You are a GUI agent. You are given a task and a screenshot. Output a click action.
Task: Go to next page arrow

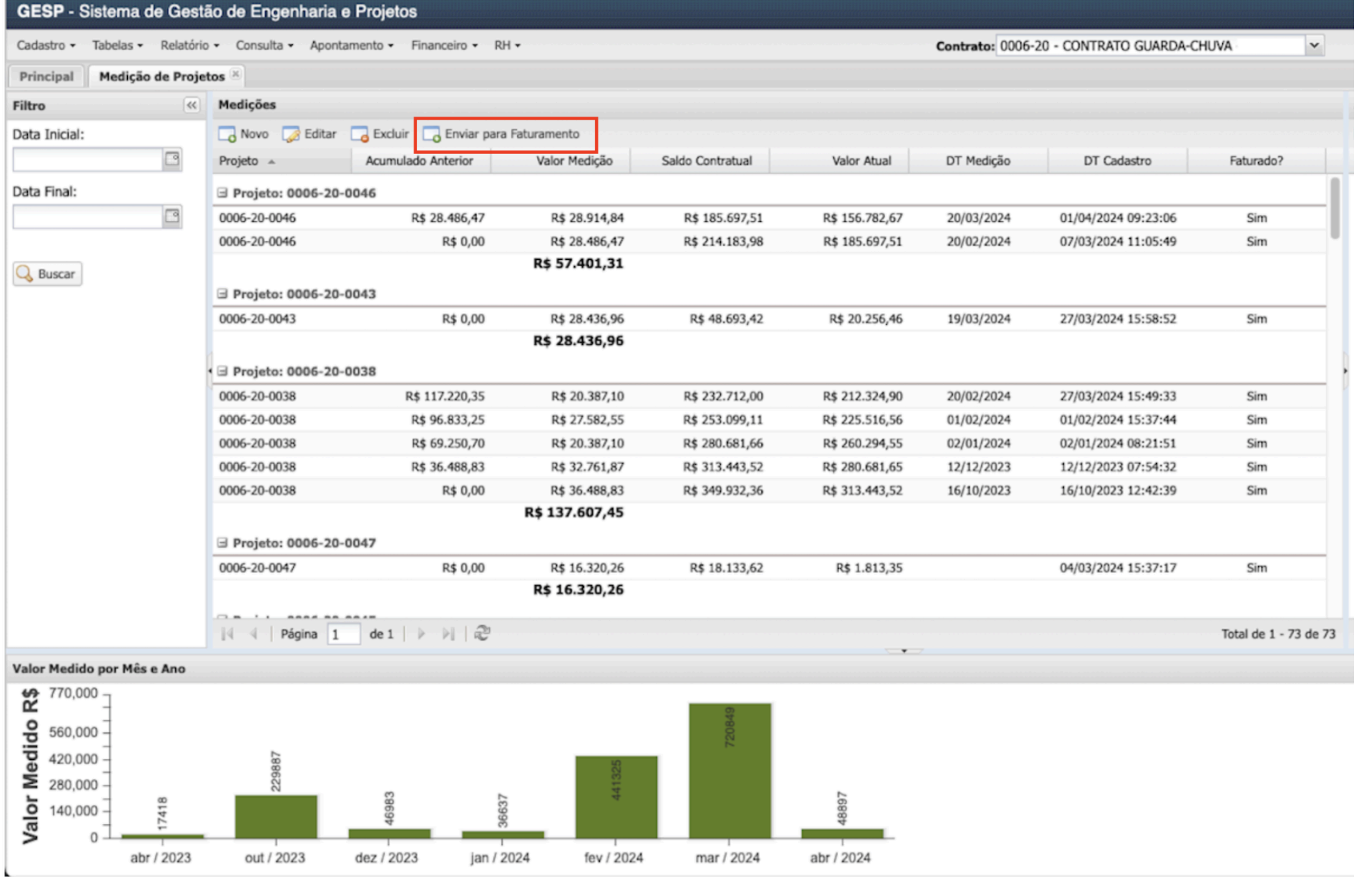click(x=421, y=634)
